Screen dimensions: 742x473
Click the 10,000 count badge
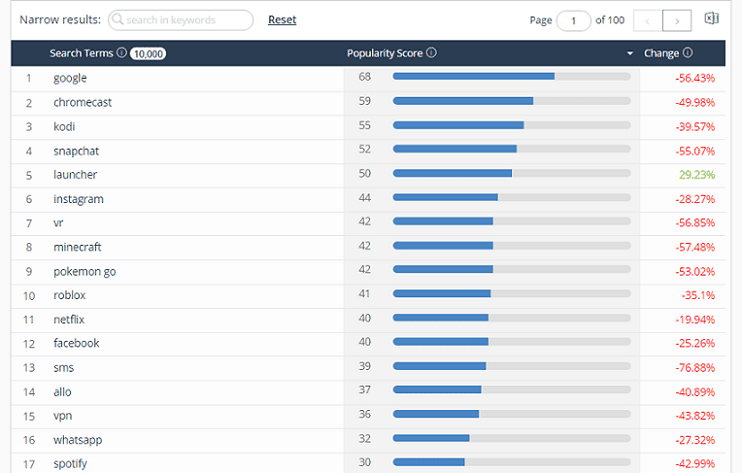[x=148, y=53]
